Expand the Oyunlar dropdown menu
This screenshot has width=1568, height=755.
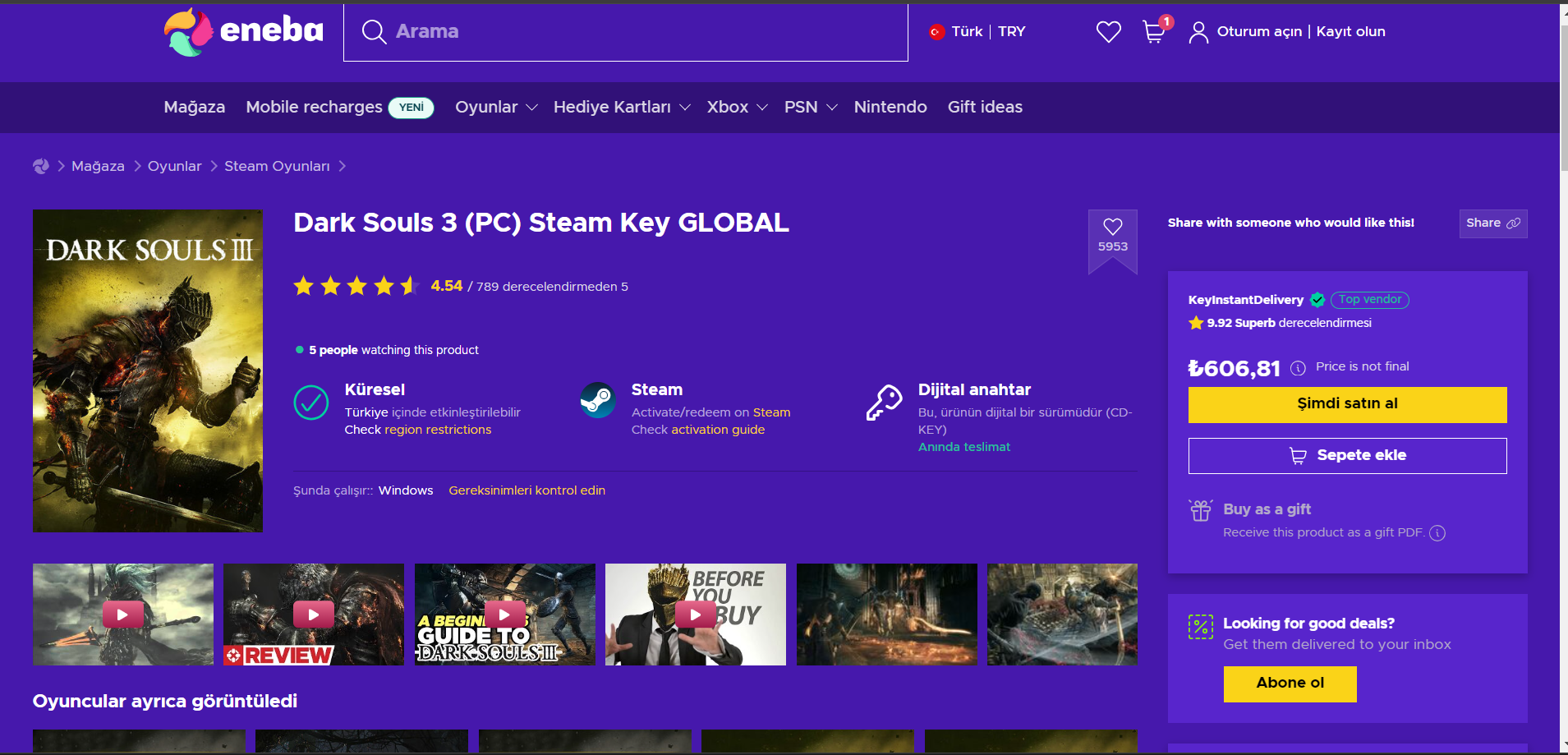(496, 108)
